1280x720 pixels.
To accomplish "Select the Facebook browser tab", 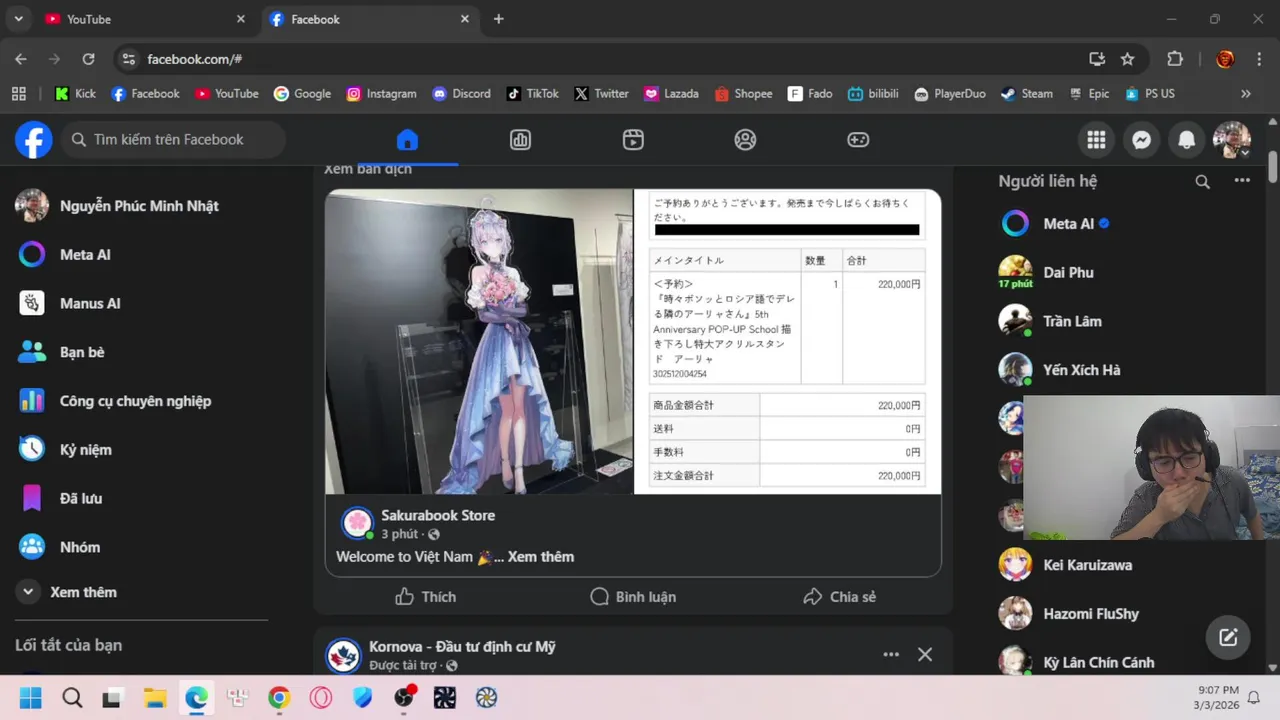I will tap(370, 19).
